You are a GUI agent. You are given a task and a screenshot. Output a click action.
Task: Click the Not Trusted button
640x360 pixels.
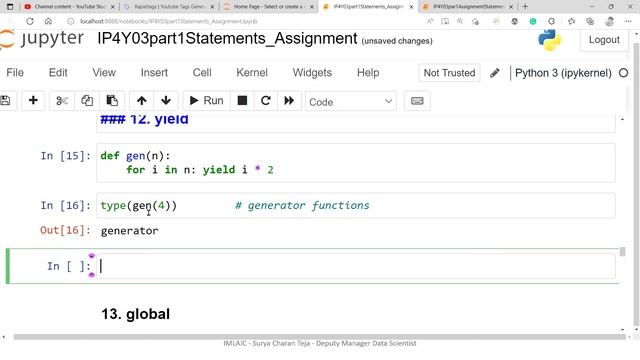[449, 73]
